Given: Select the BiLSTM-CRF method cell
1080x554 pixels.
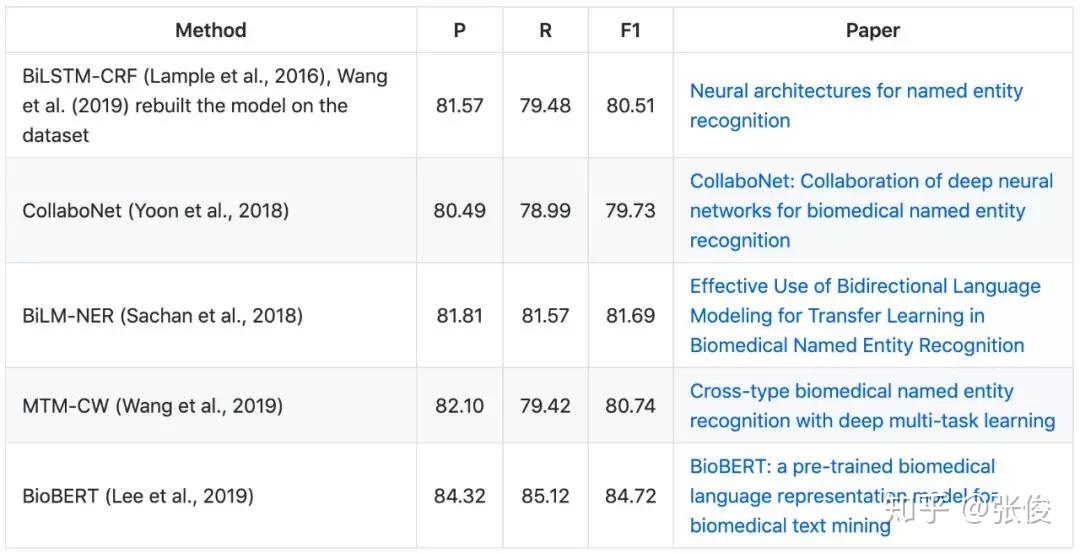Looking at the screenshot, I should point(205,105).
